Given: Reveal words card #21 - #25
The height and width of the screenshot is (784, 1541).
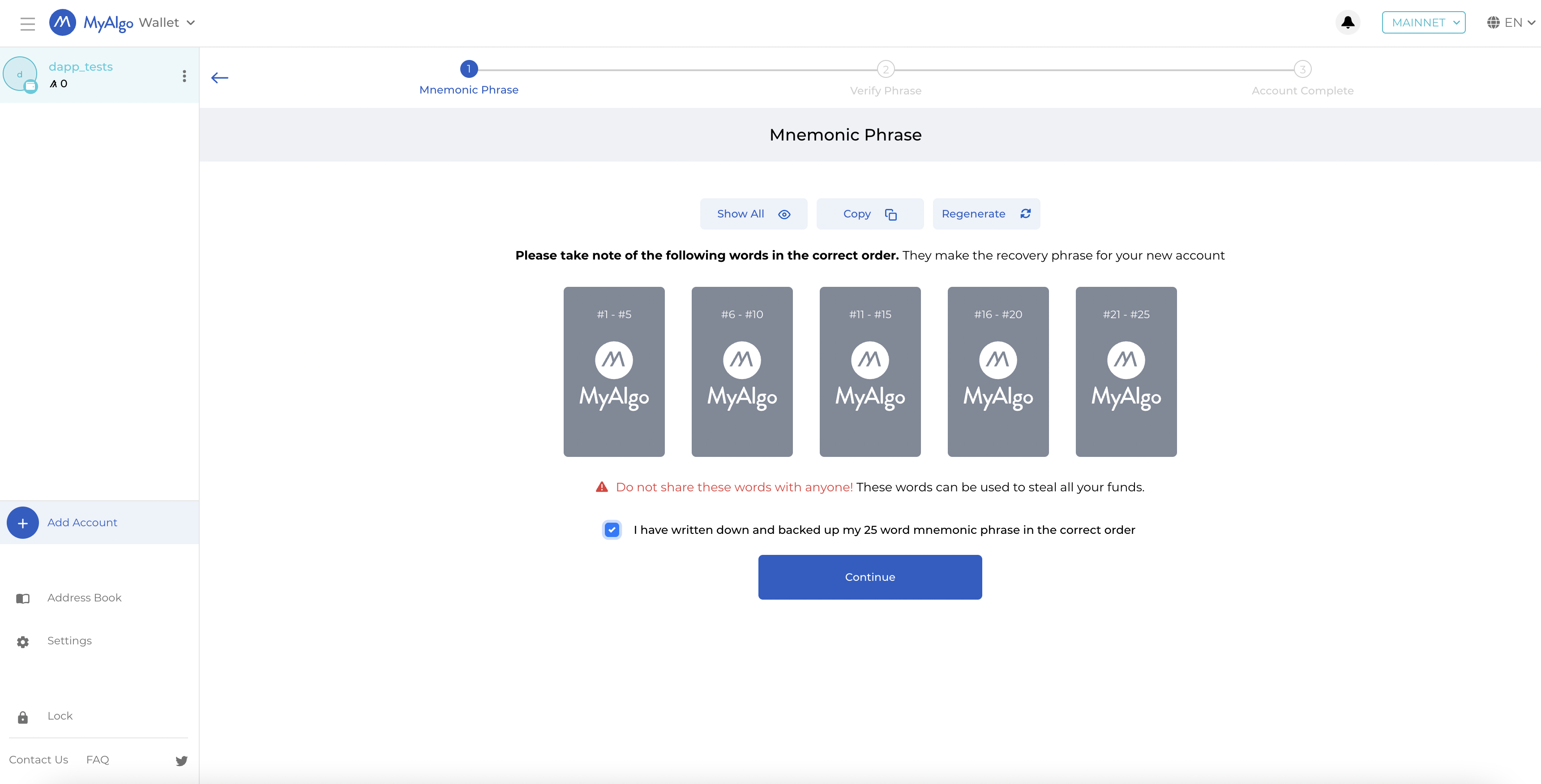Looking at the screenshot, I should 1126,372.
